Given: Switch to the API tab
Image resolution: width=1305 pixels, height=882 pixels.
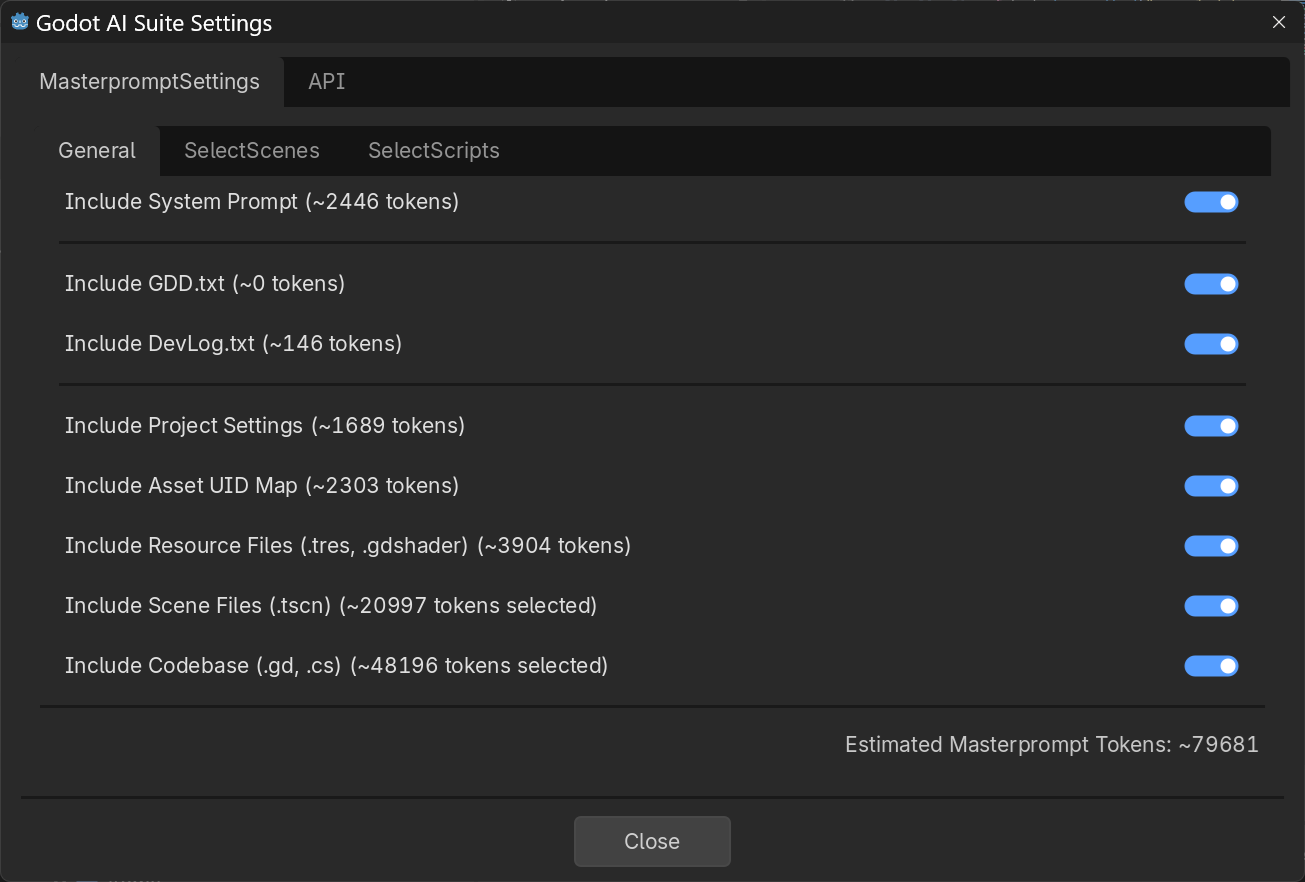Looking at the screenshot, I should 327,82.
